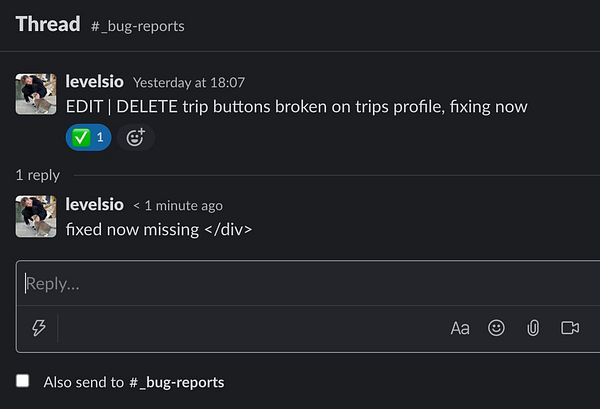Enable the Also send to #_bug-reports checkbox
Viewport: 600px width, 409px height.
point(23,381)
